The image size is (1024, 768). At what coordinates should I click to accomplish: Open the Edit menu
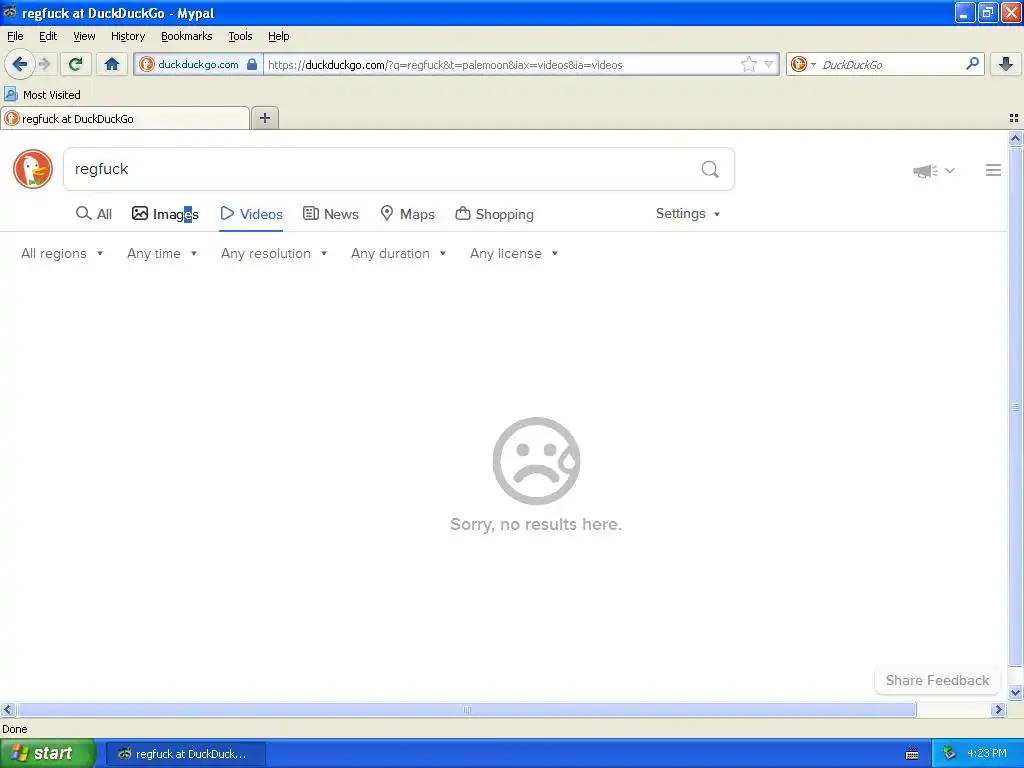point(48,36)
